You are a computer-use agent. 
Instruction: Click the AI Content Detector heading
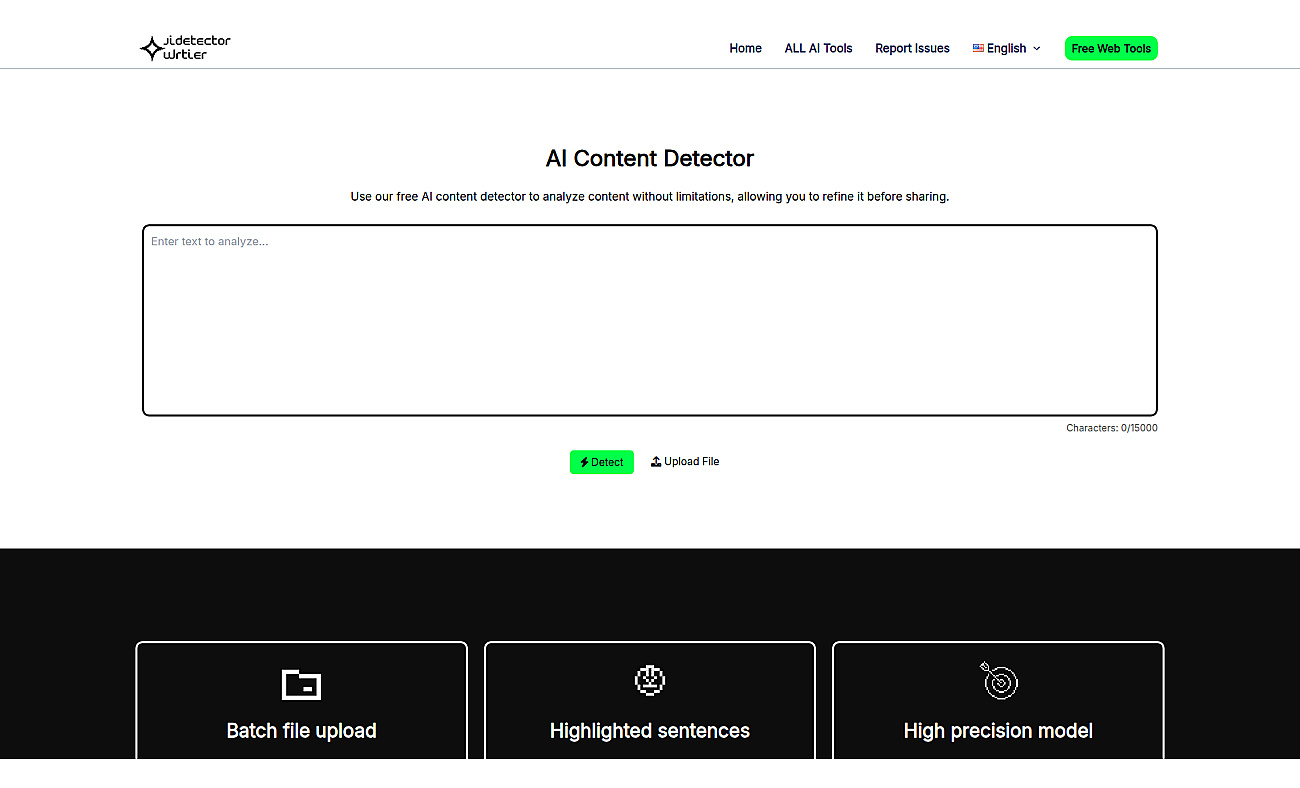(650, 158)
